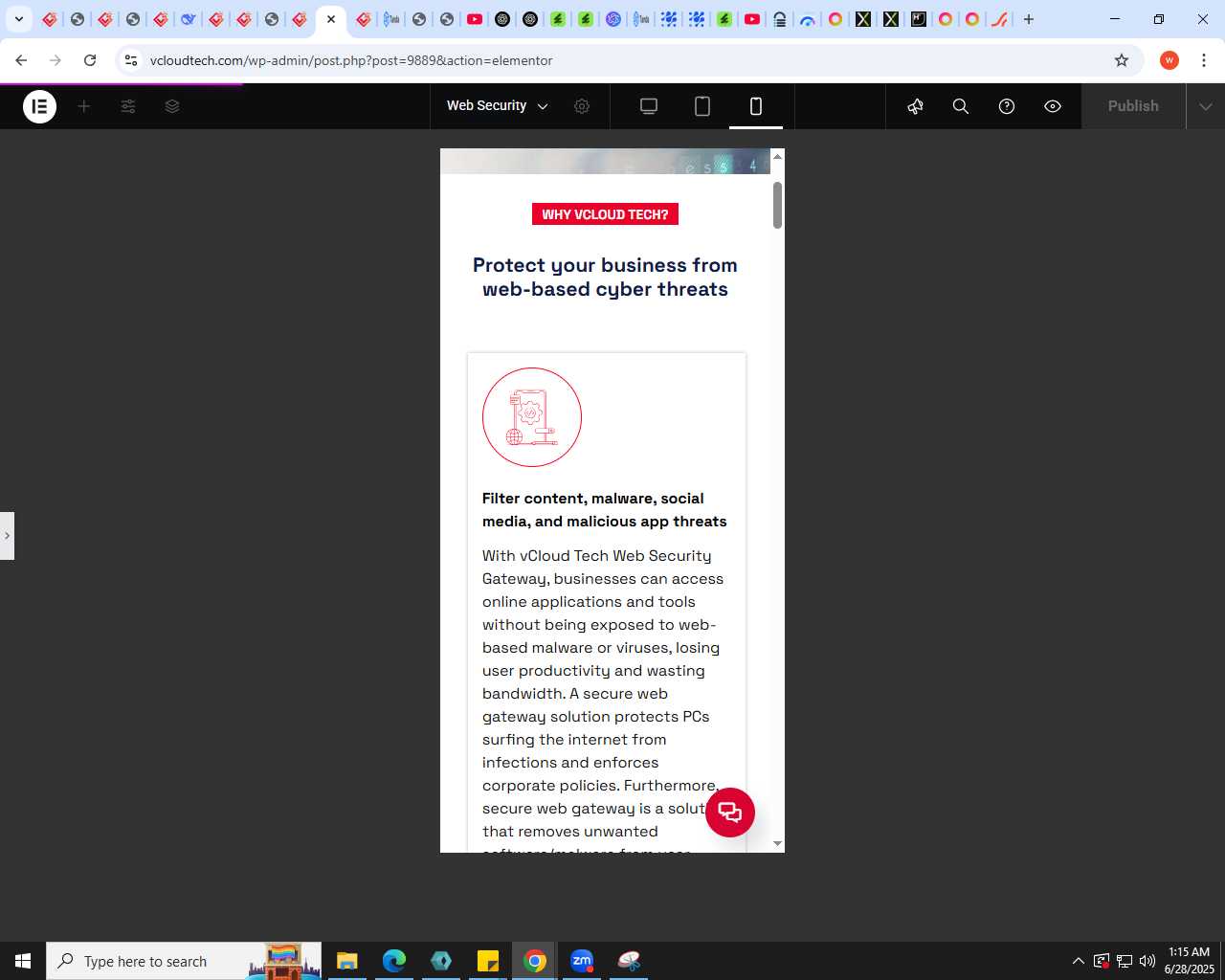
Task: Open What's New megaphone icon
Action: [x=915, y=106]
